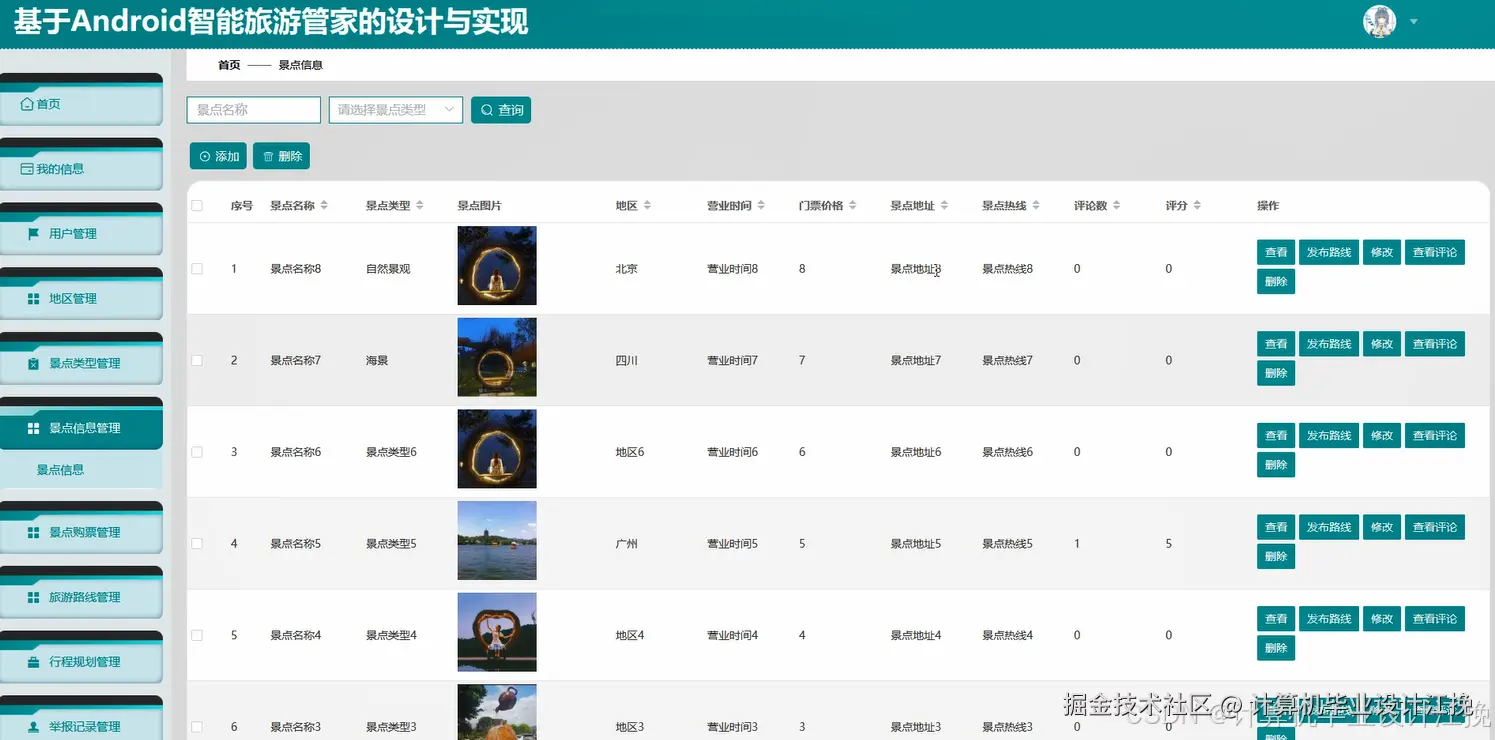Check the box for row 景点名称8
This screenshot has height=740, width=1495.
click(197, 269)
